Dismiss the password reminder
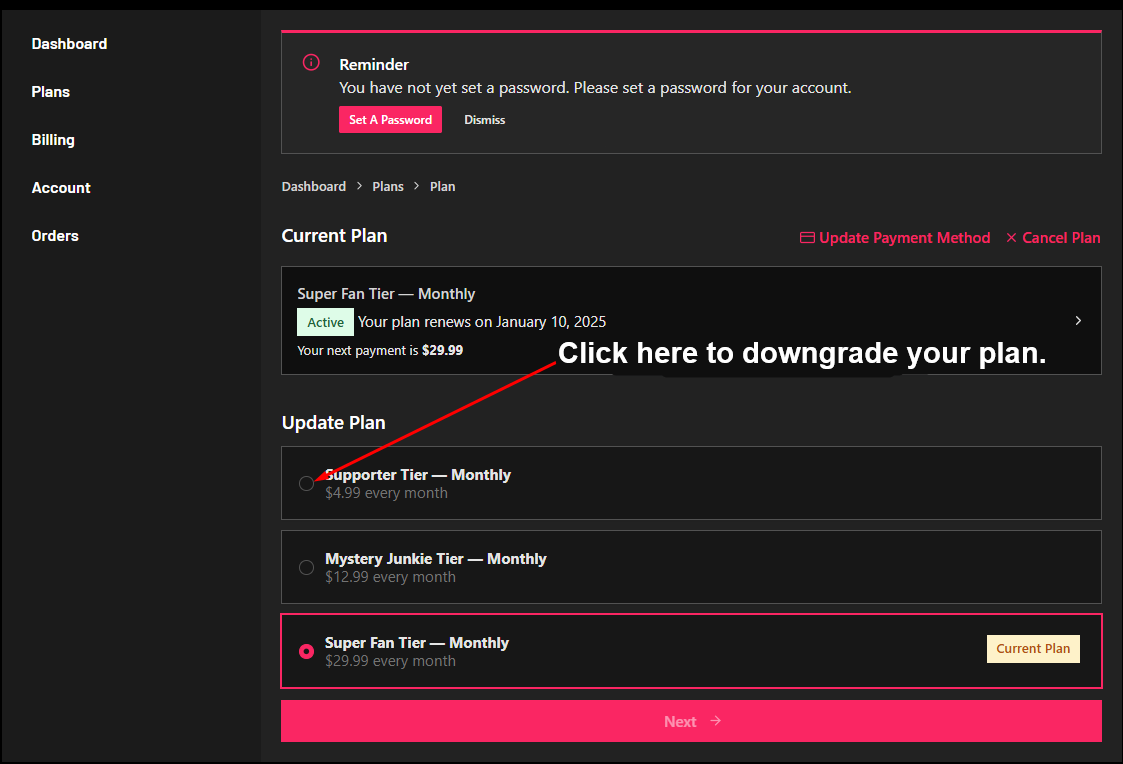 484,120
